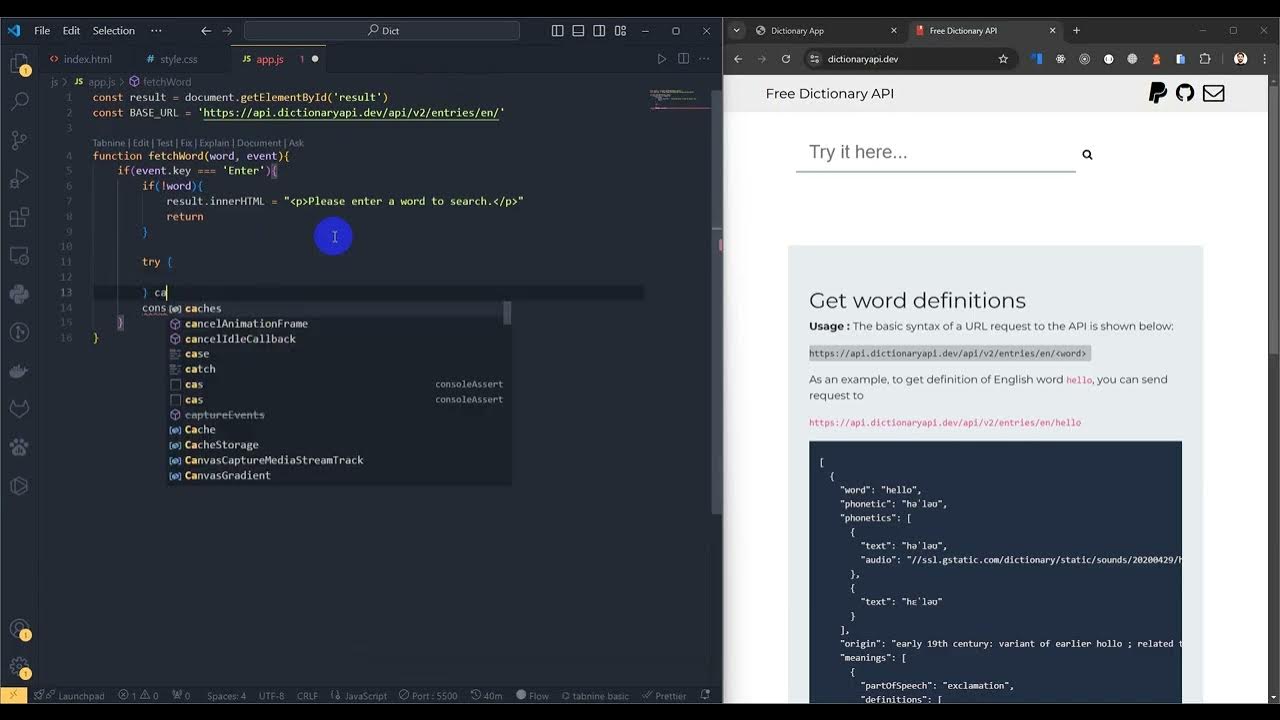
Task: Open the Accounts icon in activity bar
Action: [19, 629]
